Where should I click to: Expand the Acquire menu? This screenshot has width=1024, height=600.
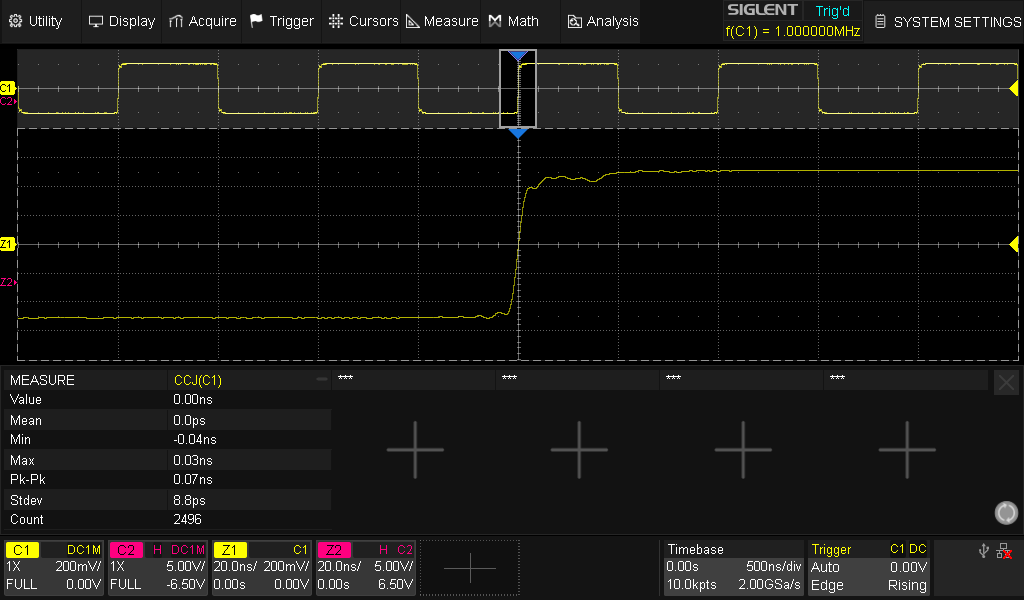point(202,21)
